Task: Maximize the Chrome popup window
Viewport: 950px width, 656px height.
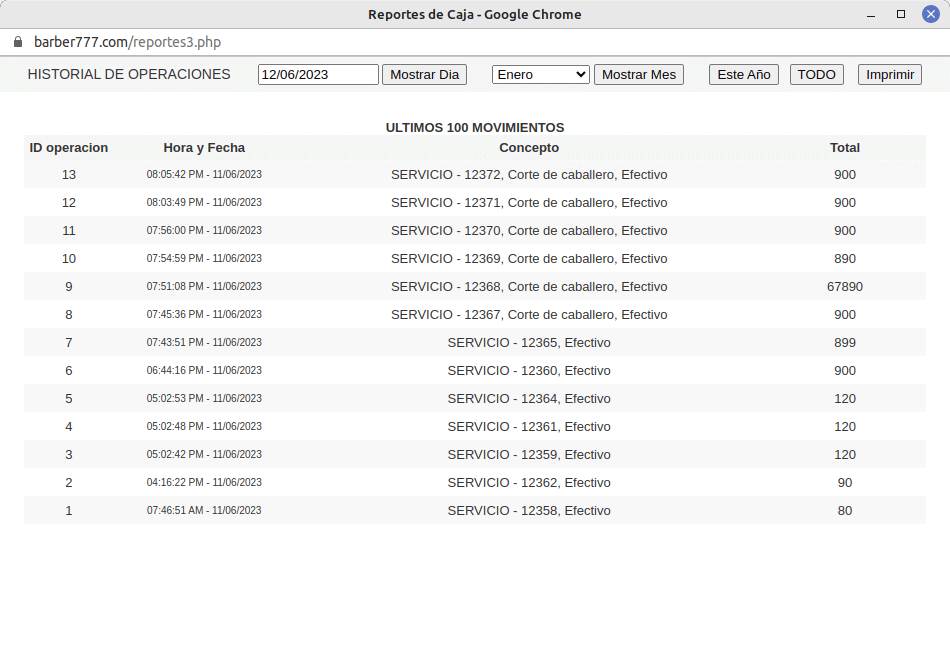Action: [x=901, y=14]
